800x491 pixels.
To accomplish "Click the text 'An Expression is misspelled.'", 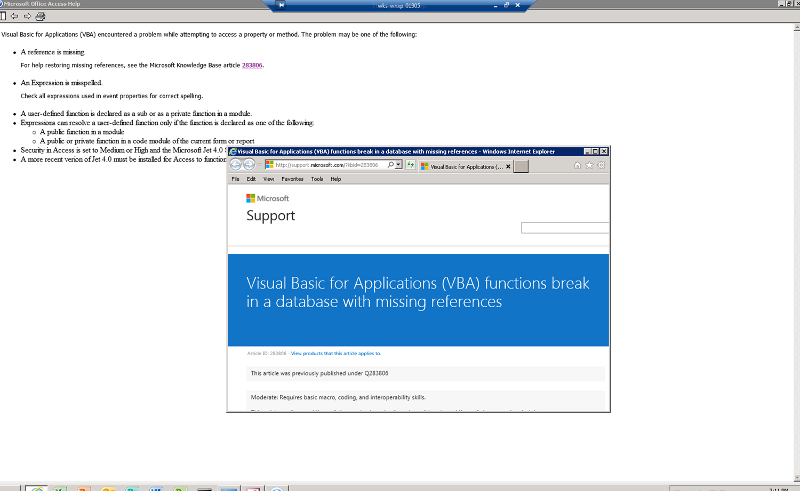I will point(61,83).
